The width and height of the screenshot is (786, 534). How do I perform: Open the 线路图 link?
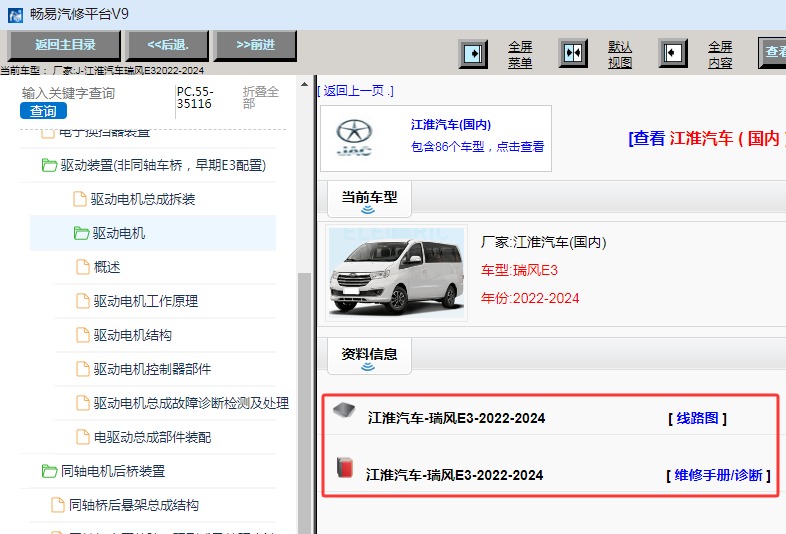click(697, 418)
